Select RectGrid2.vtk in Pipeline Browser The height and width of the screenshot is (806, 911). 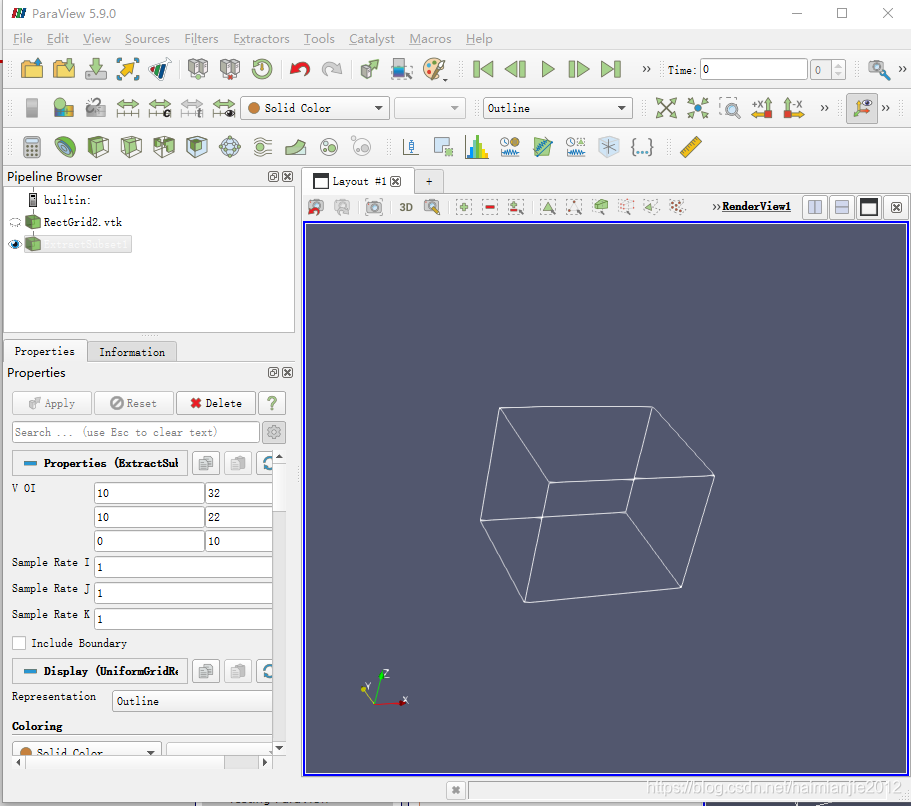[83, 222]
